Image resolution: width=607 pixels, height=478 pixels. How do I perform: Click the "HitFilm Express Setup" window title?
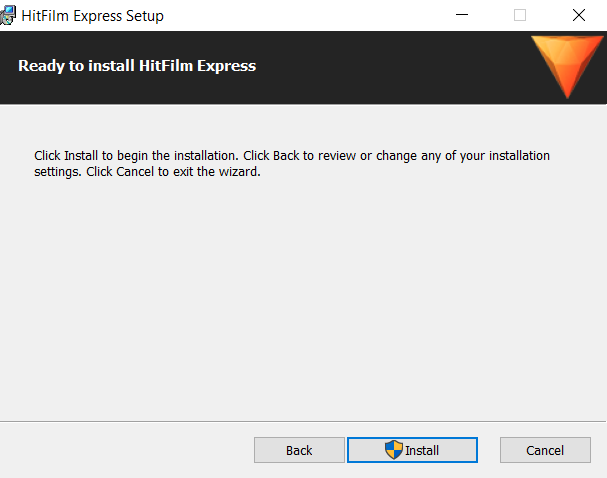93,16
